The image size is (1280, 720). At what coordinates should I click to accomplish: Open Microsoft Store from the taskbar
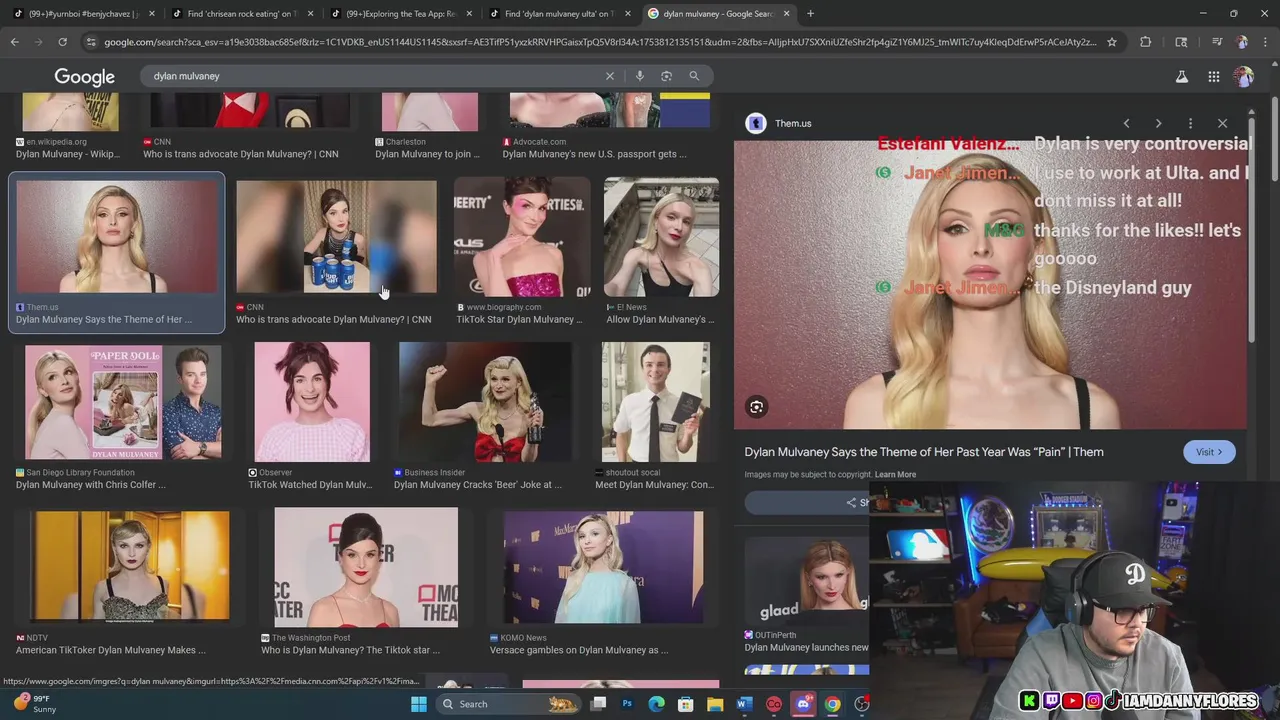pos(686,704)
